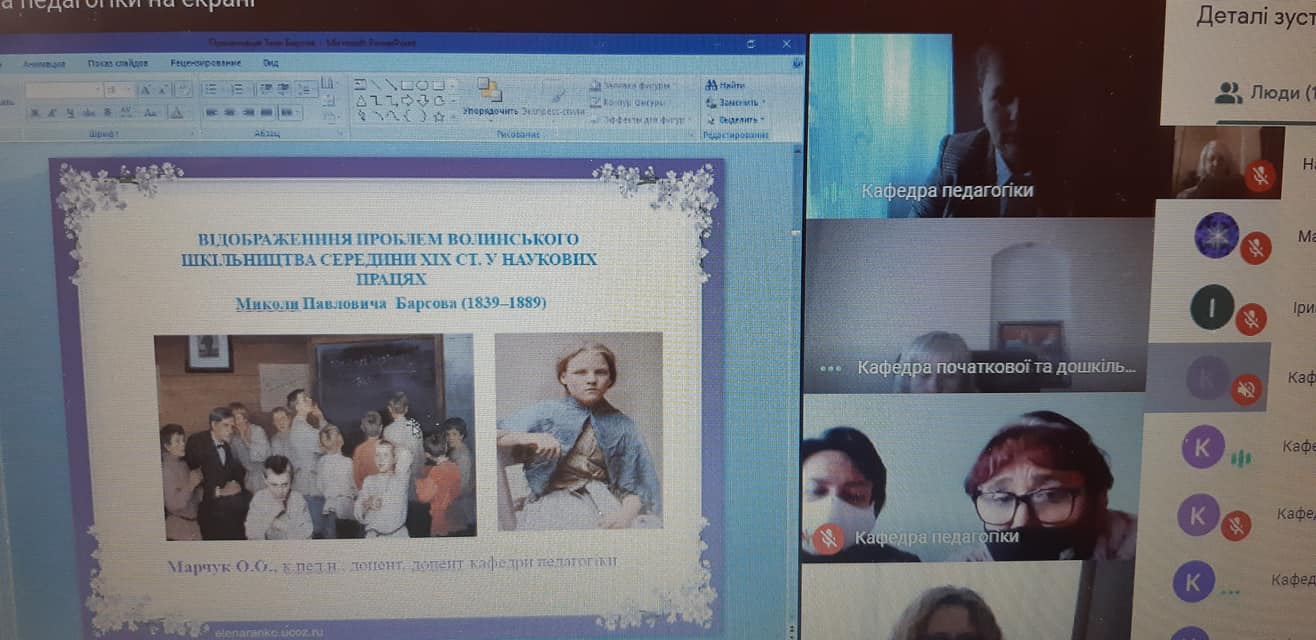Convert text to SmartArt graphic
This screenshot has height=640, width=1316.
330,117
